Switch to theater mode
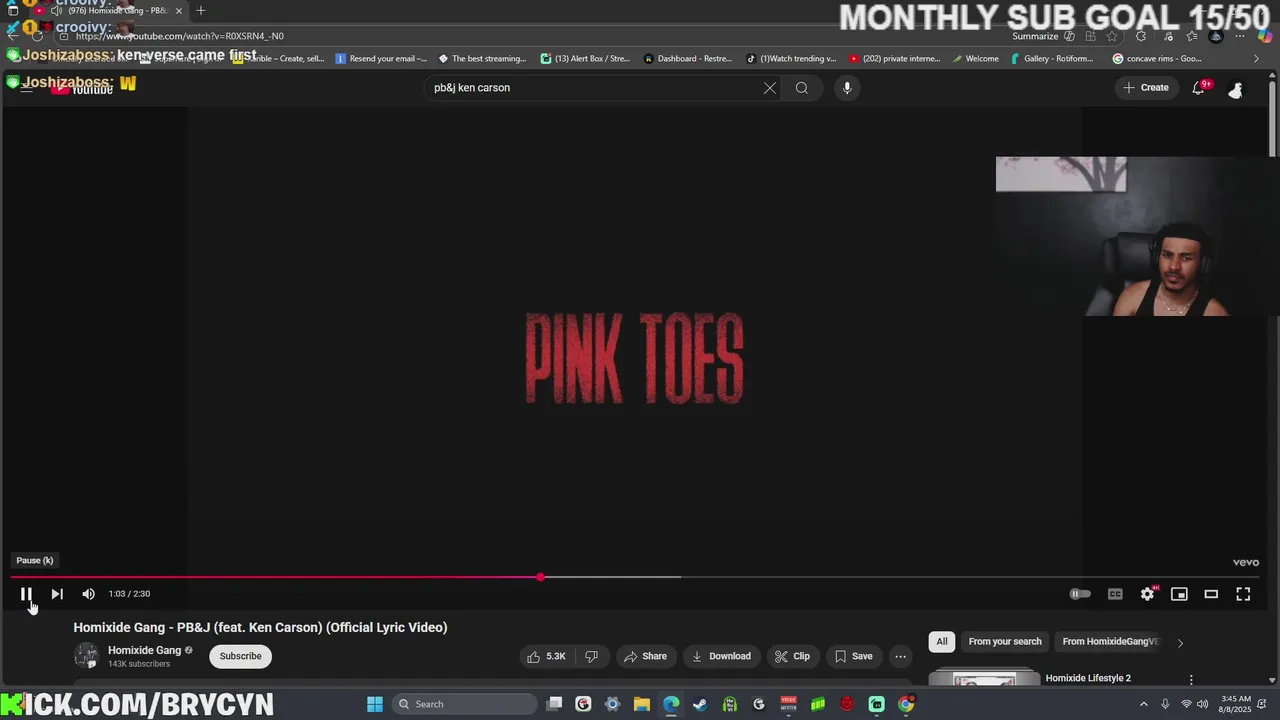Screen dimensions: 1280x720 click(1211, 594)
